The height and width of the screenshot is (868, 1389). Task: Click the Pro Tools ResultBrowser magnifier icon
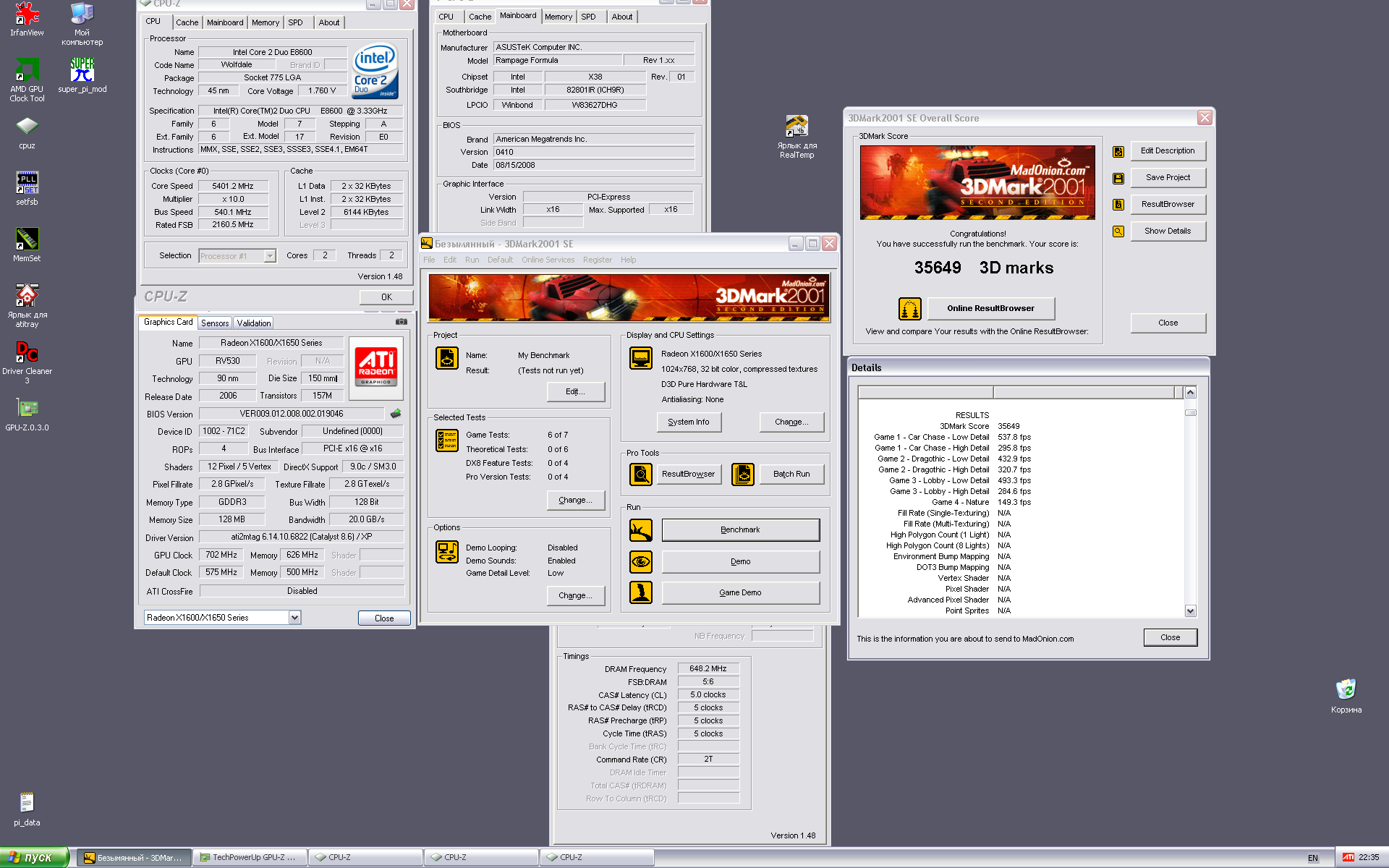point(641,475)
